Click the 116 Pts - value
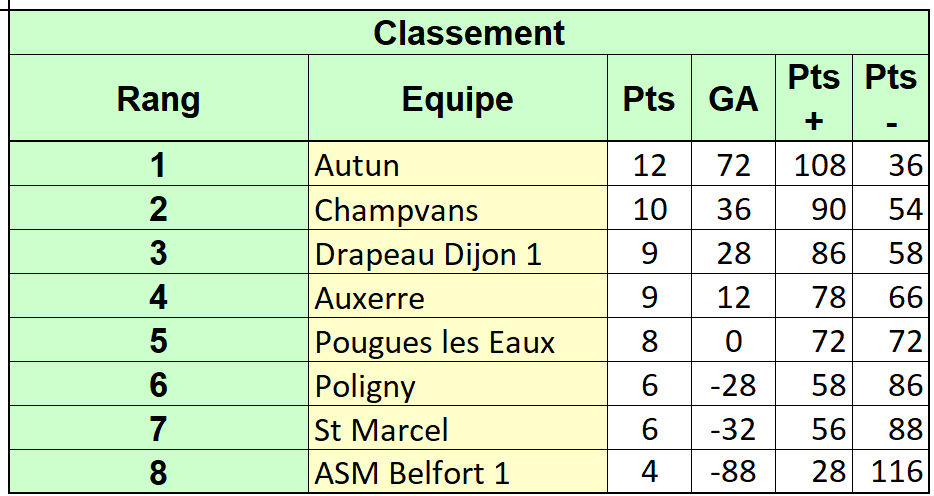This screenshot has width=934, height=496. (x=891, y=472)
